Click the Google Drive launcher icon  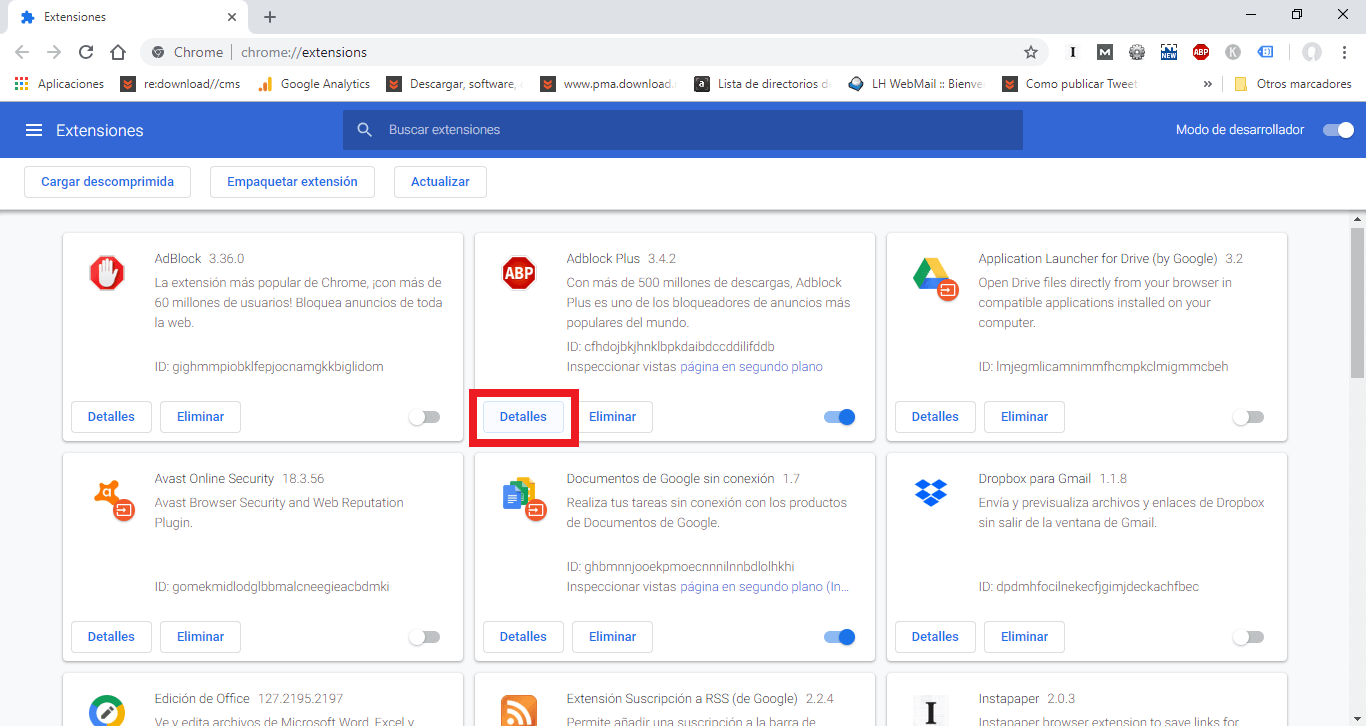click(936, 277)
